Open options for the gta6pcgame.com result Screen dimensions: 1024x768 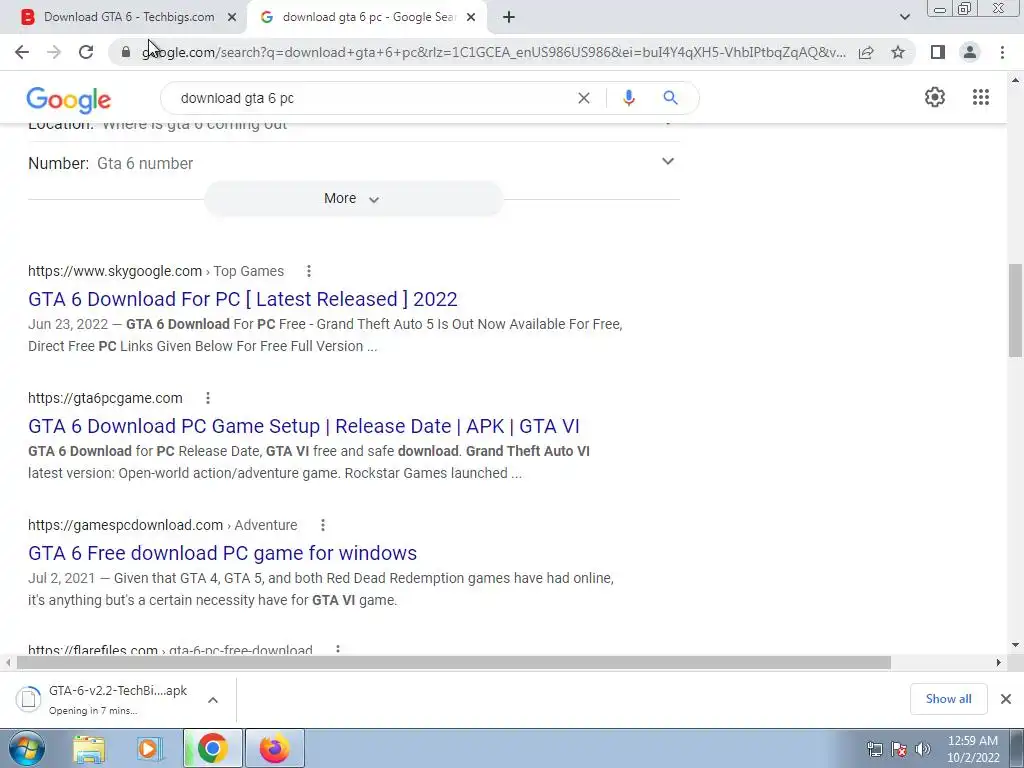208,398
